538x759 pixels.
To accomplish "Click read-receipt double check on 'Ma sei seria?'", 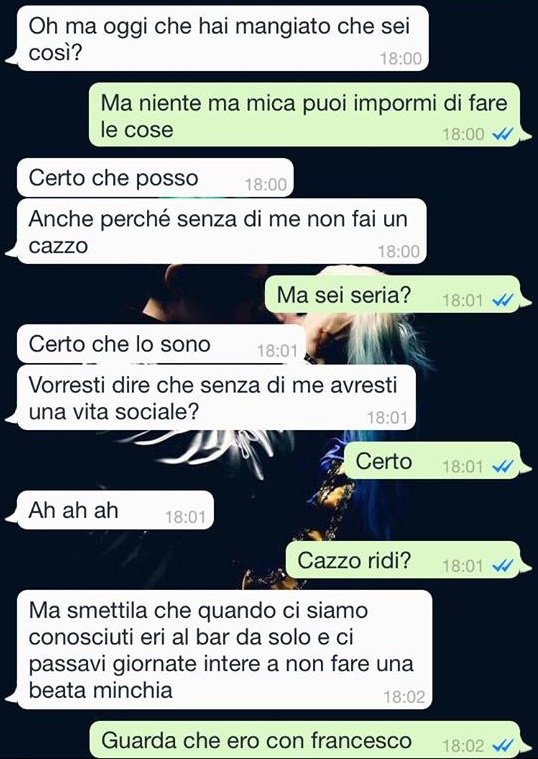I will (x=503, y=301).
